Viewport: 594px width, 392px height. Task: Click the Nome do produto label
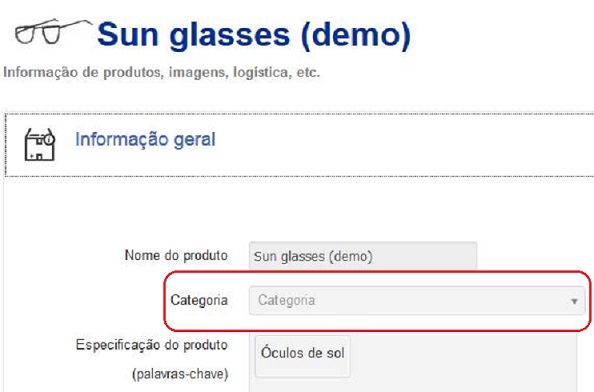[x=176, y=255]
